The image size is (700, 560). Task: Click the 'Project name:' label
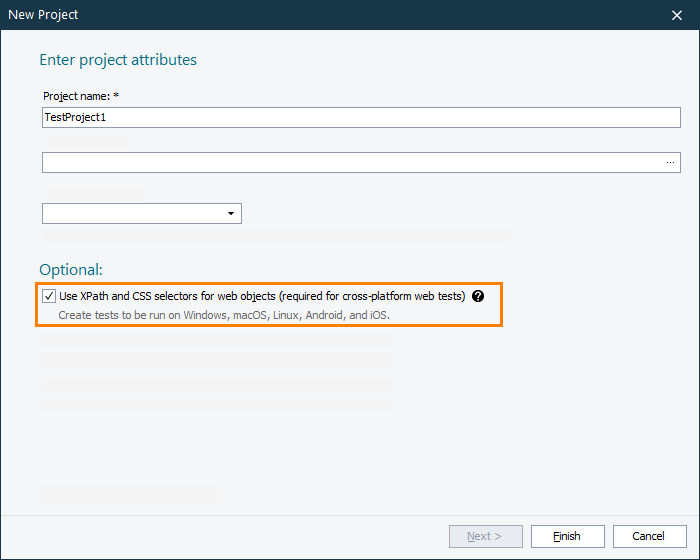click(x=76, y=96)
